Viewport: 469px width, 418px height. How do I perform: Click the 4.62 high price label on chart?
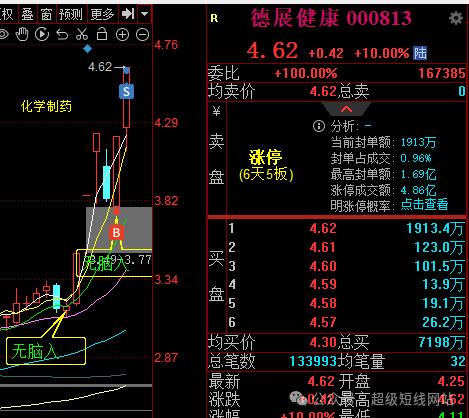coord(100,67)
